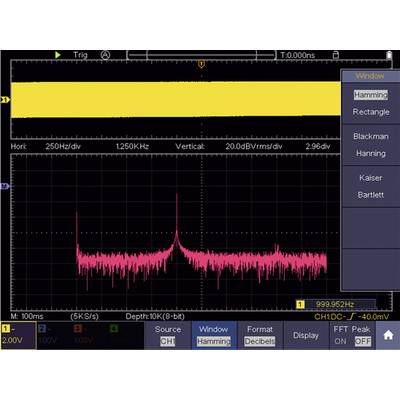
Task: Click the auto trigger mode 'A' icon
Action: click(x=105, y=55)
